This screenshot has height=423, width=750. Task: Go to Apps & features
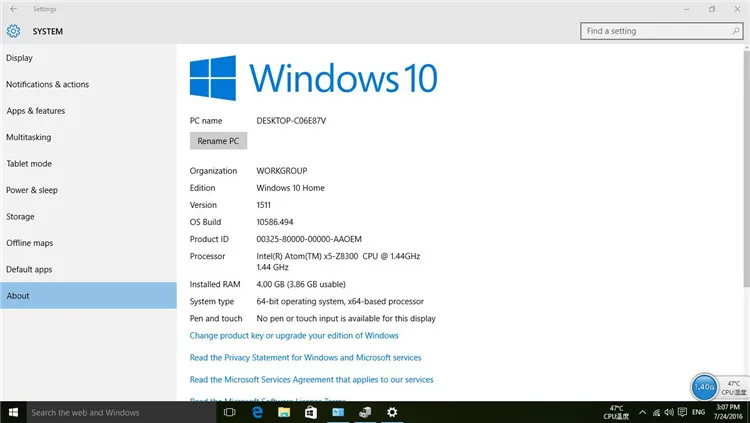pyautogui.click(x=88, y=111)
